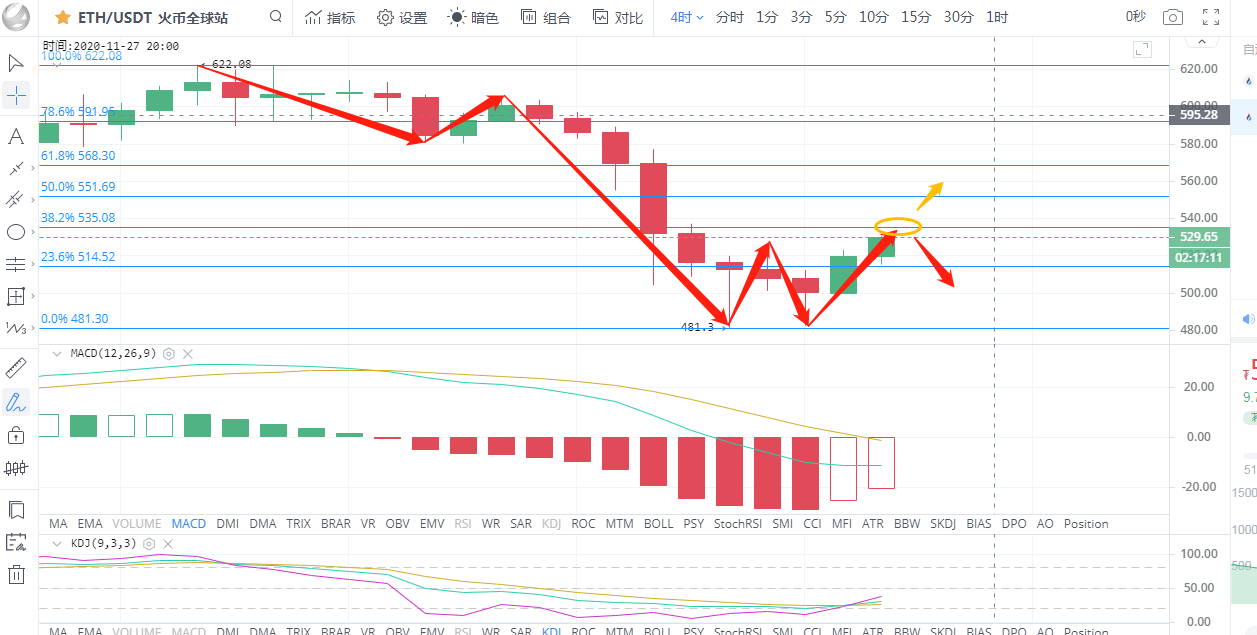The width and height of the screenshot is (1257, 635).
Task: Toggle favorite star for ETH/USDT
Action: 62,17
